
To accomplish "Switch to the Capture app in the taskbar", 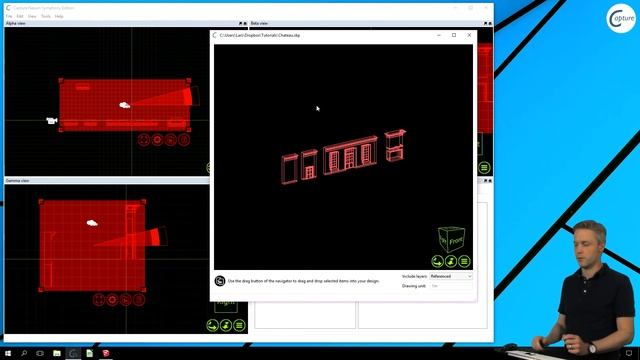I will click(73, 353).
